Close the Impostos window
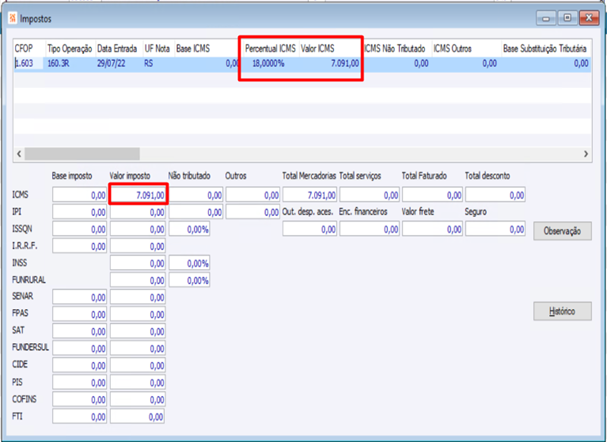 click(589, 18)
